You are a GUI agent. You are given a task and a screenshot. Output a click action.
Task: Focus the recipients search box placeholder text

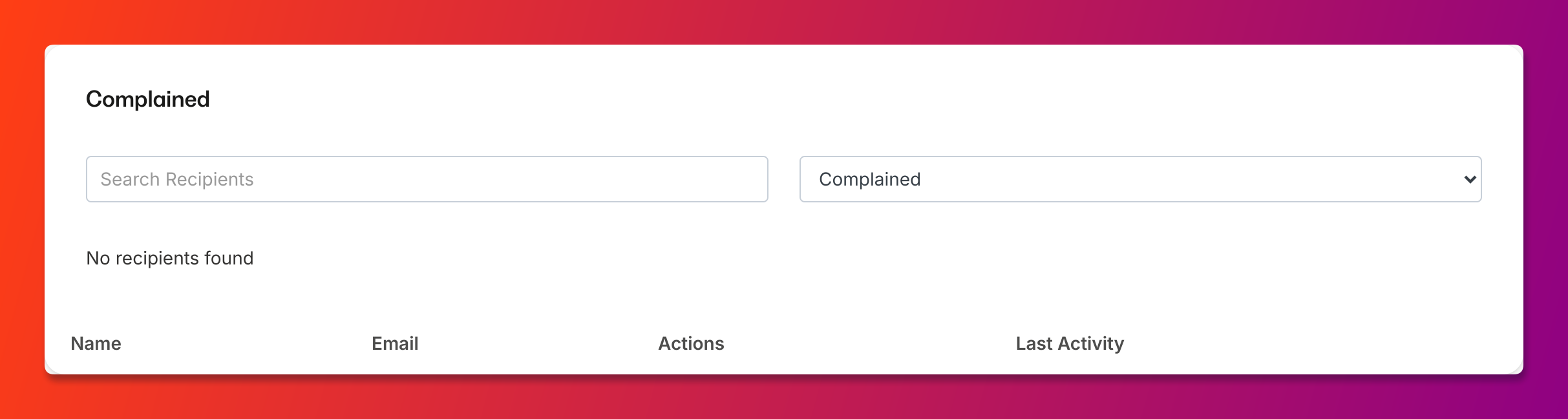pos(177,179)
